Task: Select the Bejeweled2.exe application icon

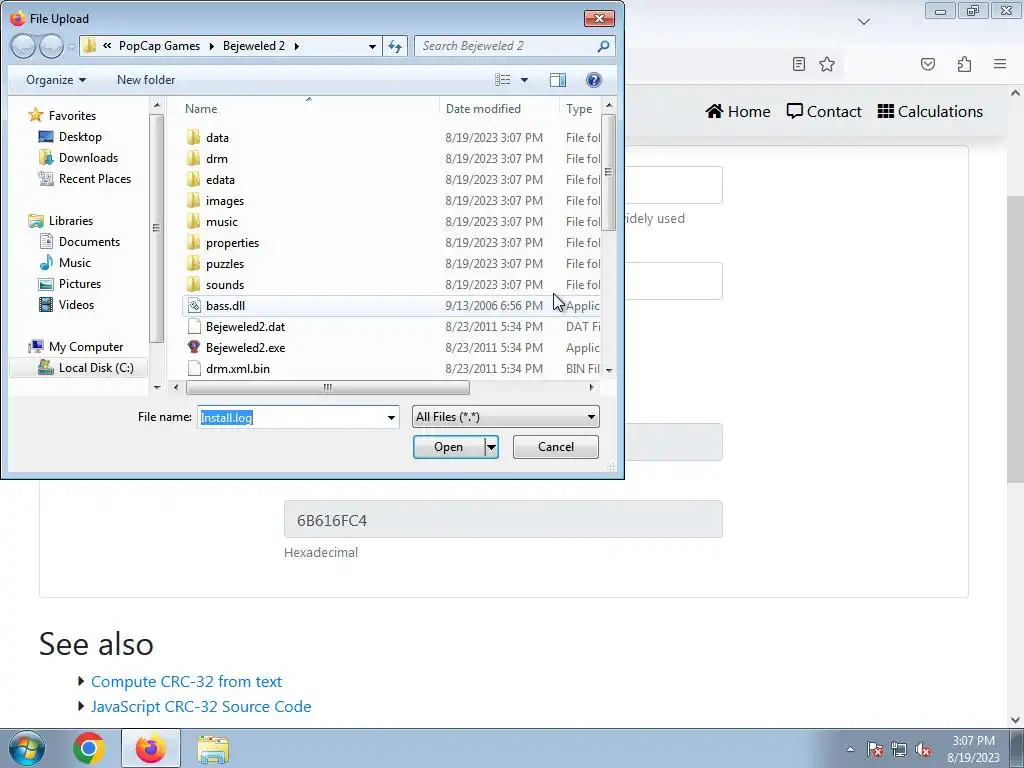Action: click(194, 347)
